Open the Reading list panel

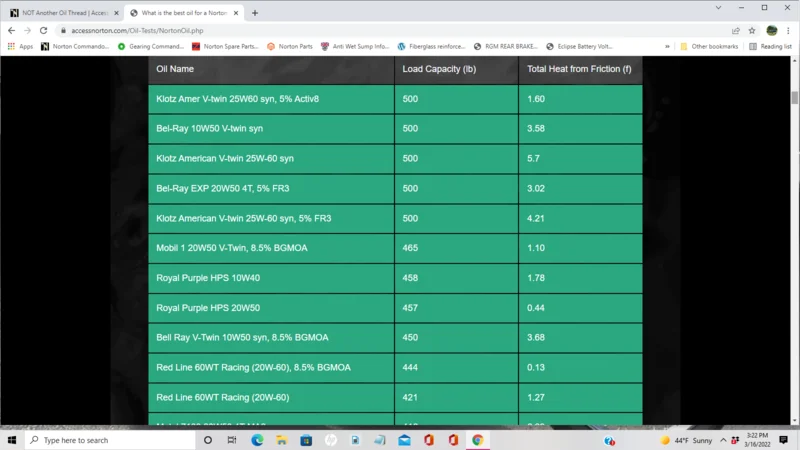click(770, 46)
